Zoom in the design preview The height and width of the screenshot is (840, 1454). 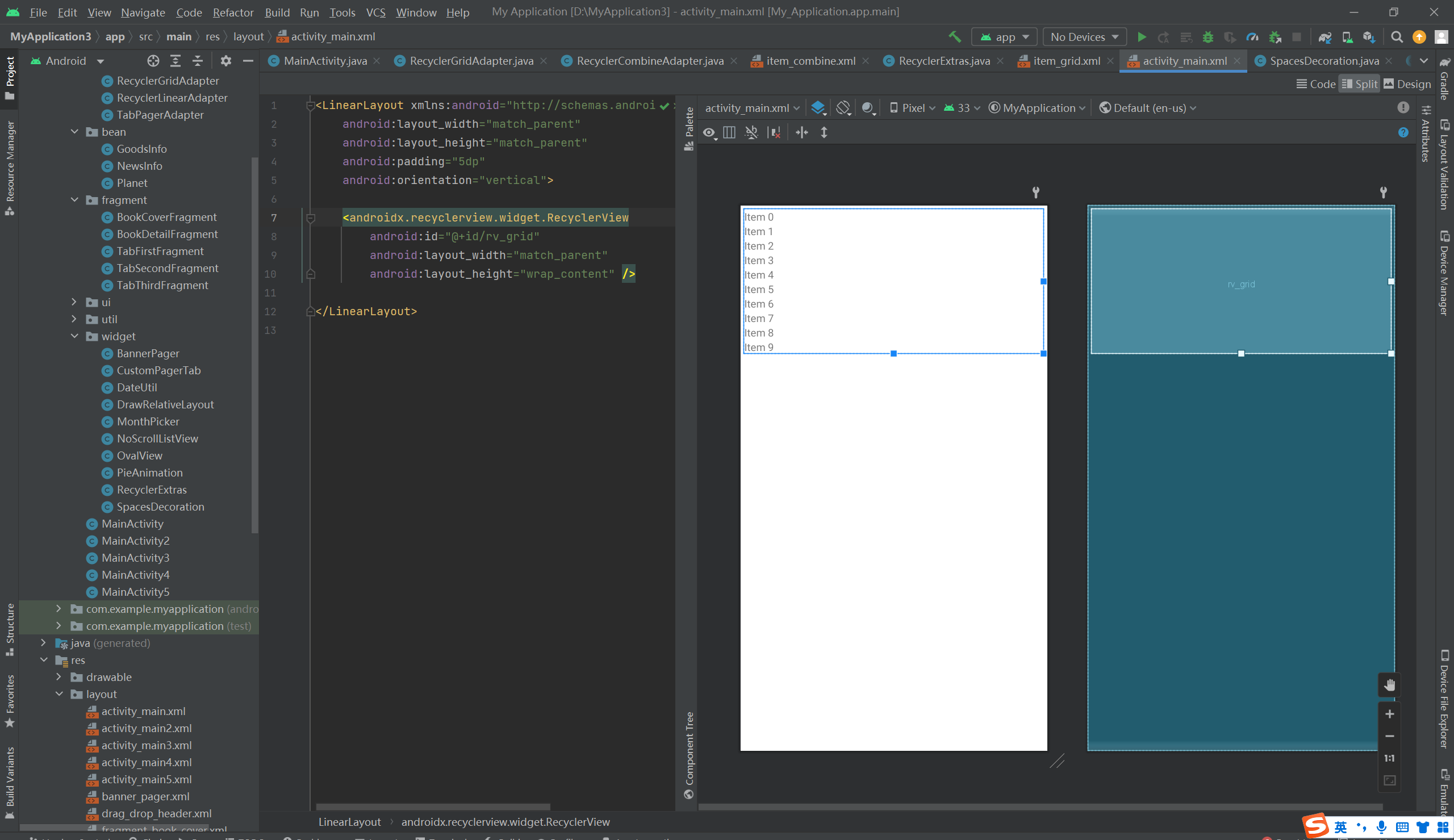(1389, 714)
